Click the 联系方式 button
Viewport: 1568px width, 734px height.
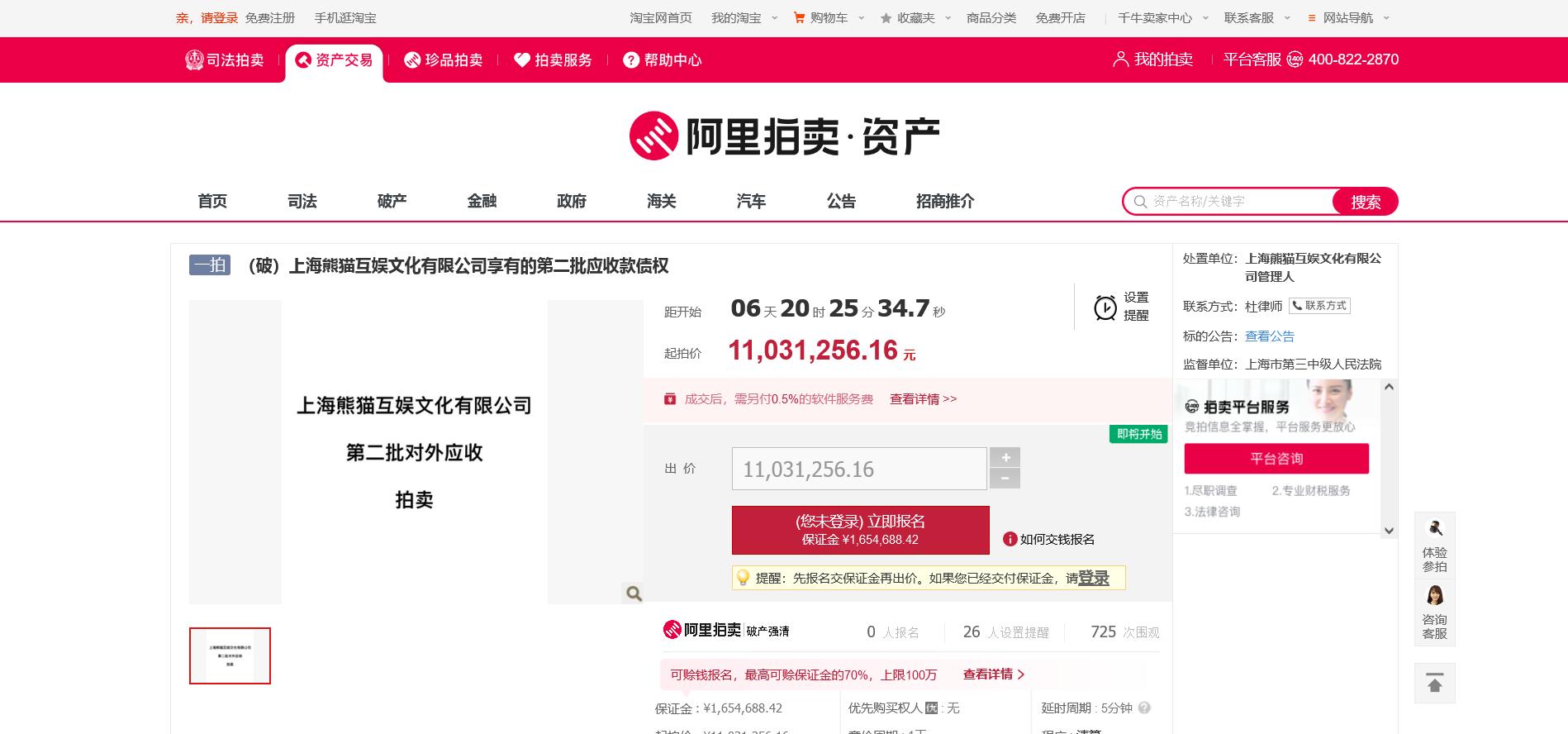(x=1319, y=306)
